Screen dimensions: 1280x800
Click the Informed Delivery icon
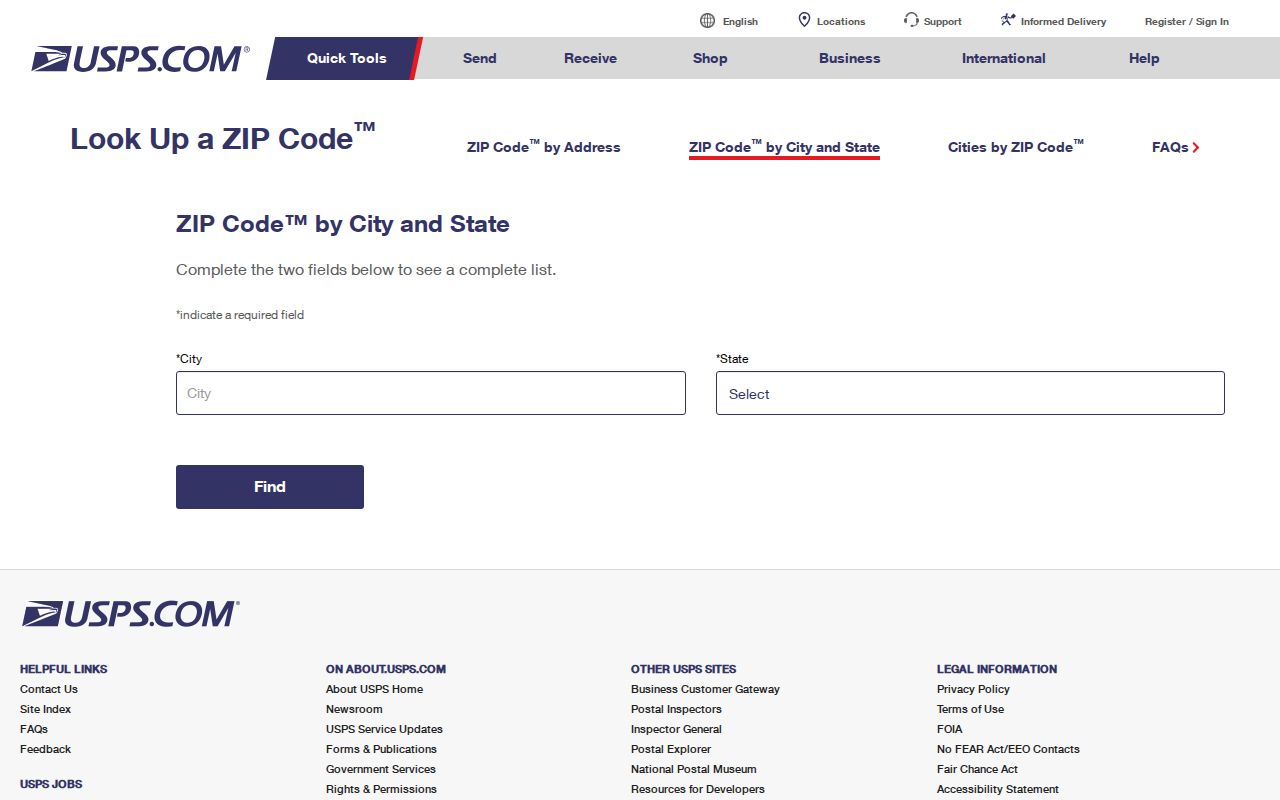[x=1008, y=20]
